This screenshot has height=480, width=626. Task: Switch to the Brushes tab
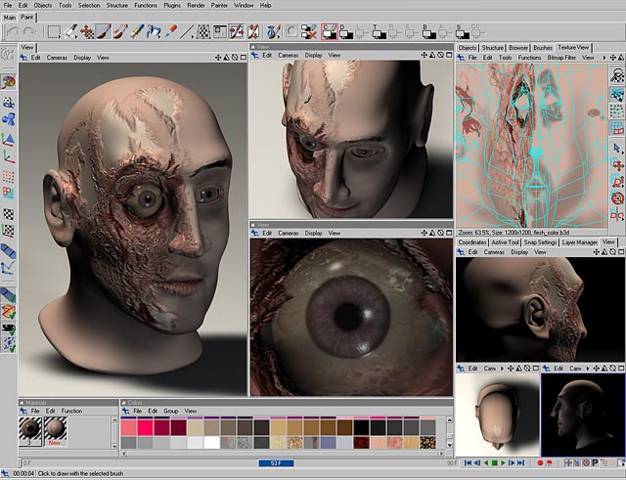[x=543, y=48]
